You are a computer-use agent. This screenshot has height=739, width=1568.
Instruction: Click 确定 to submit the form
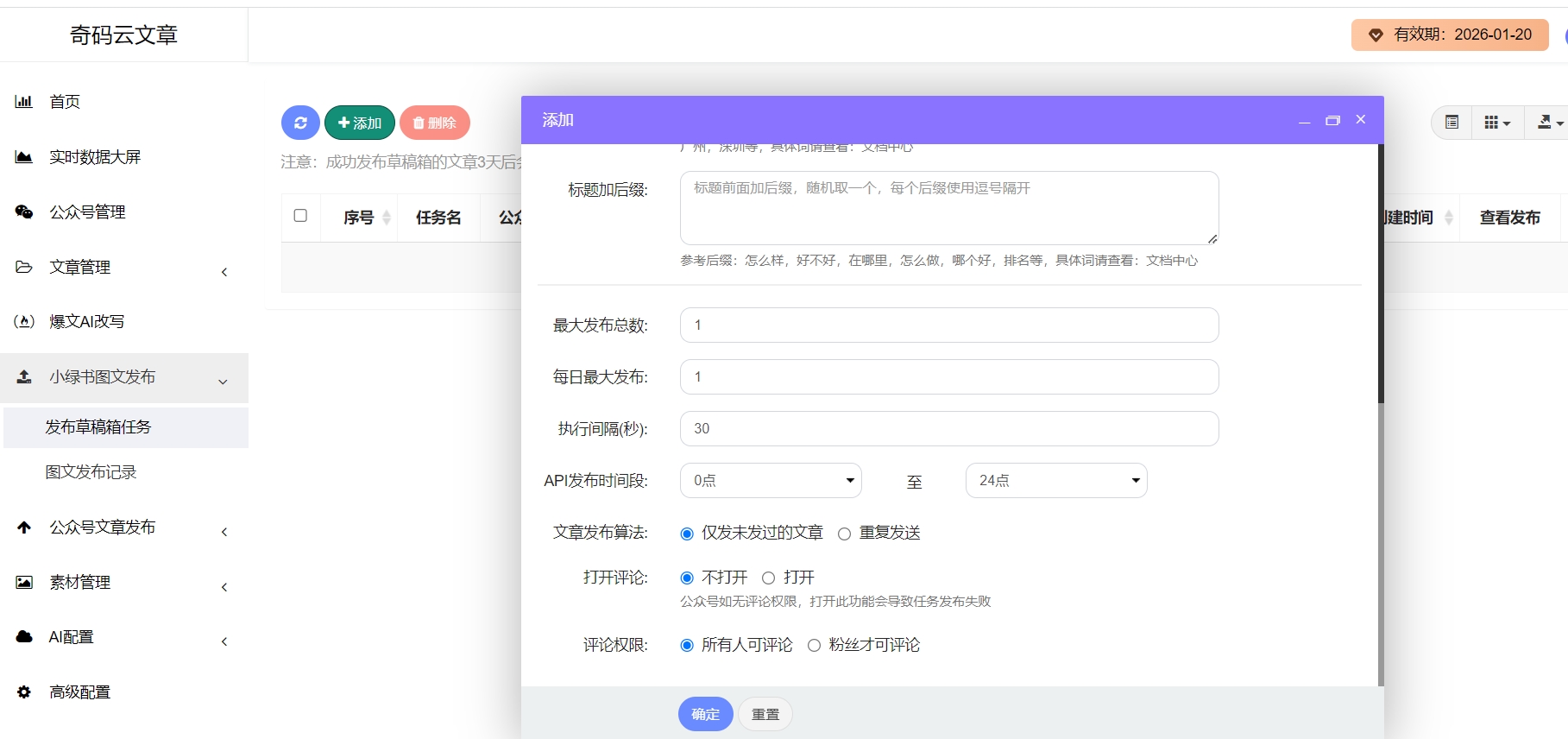(706, 714)
